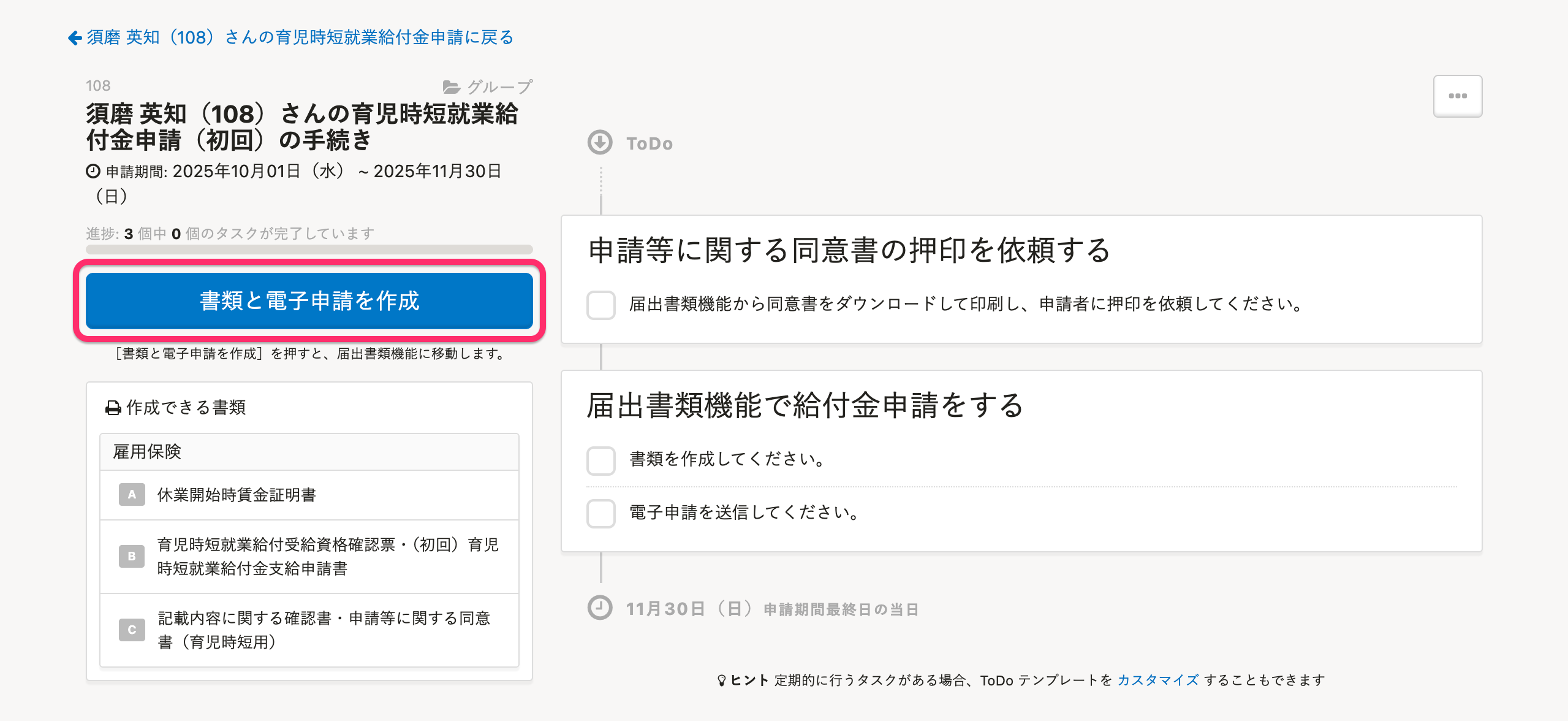Click the printer icon by 作成できる書類

[x=113, y=408]
